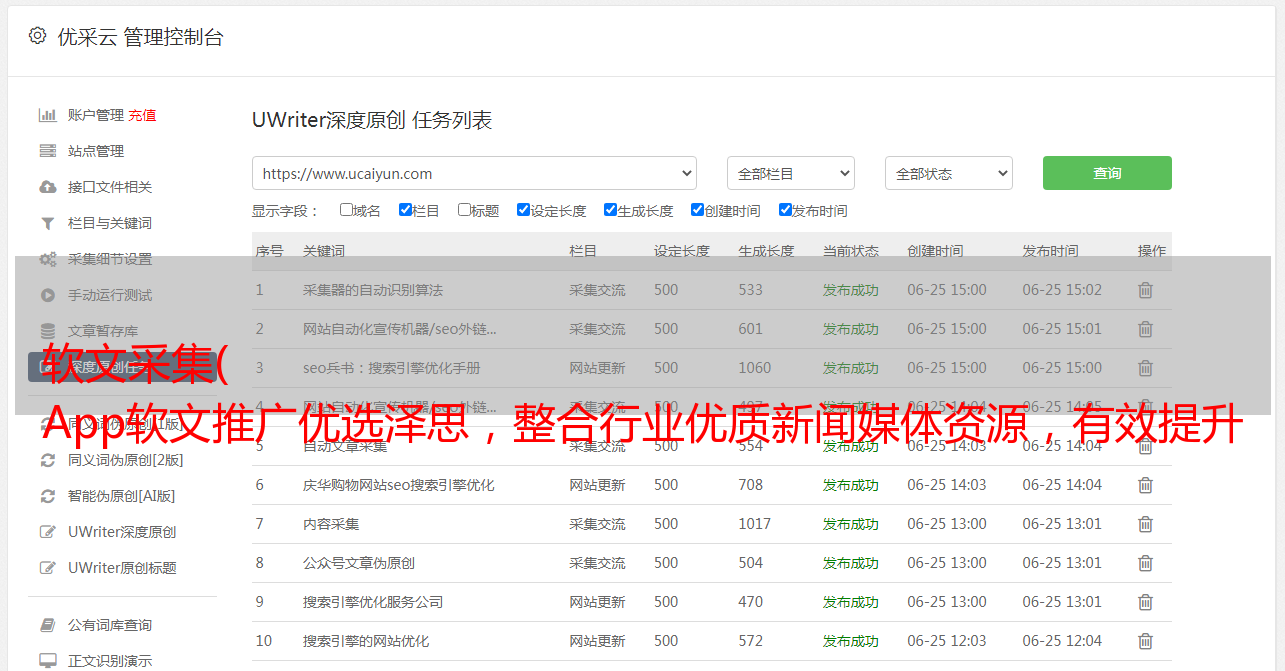Click the filter icon beside 栏目与关键词
The width and height of the screenshot is (1285, 671).
[47, 223]
